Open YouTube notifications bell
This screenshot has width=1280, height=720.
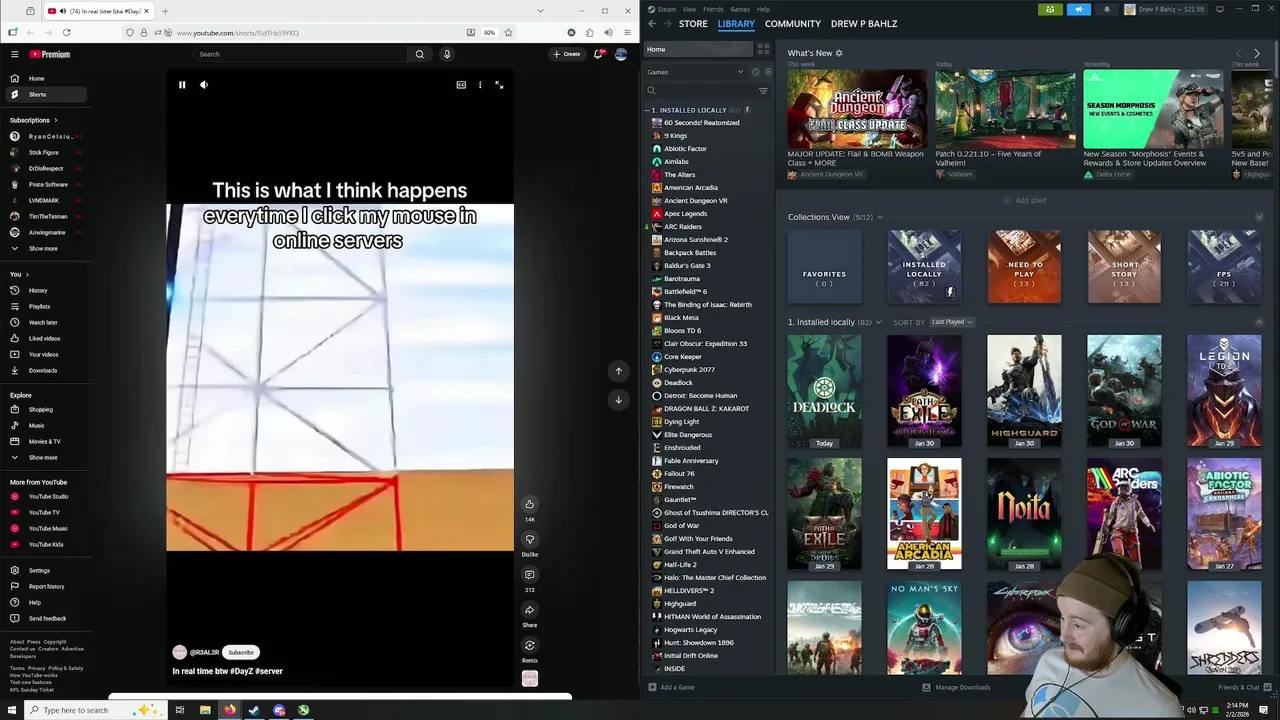click(x=598, y=54)
